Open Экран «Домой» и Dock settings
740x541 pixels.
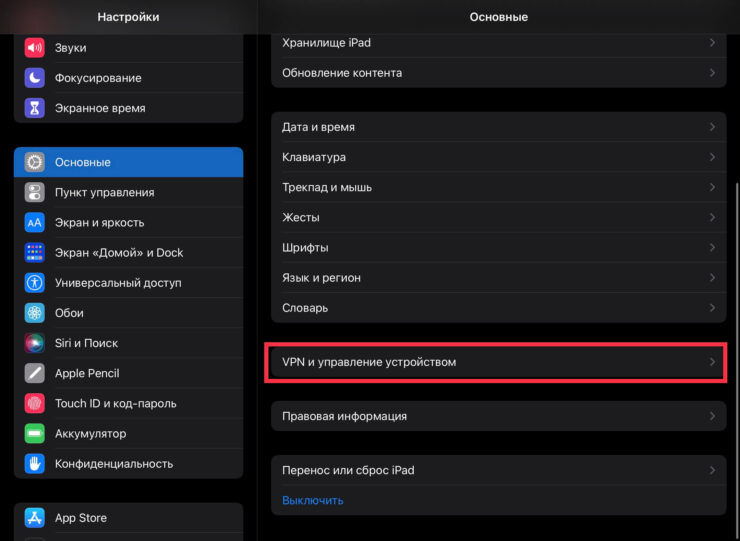pos(128,253)
